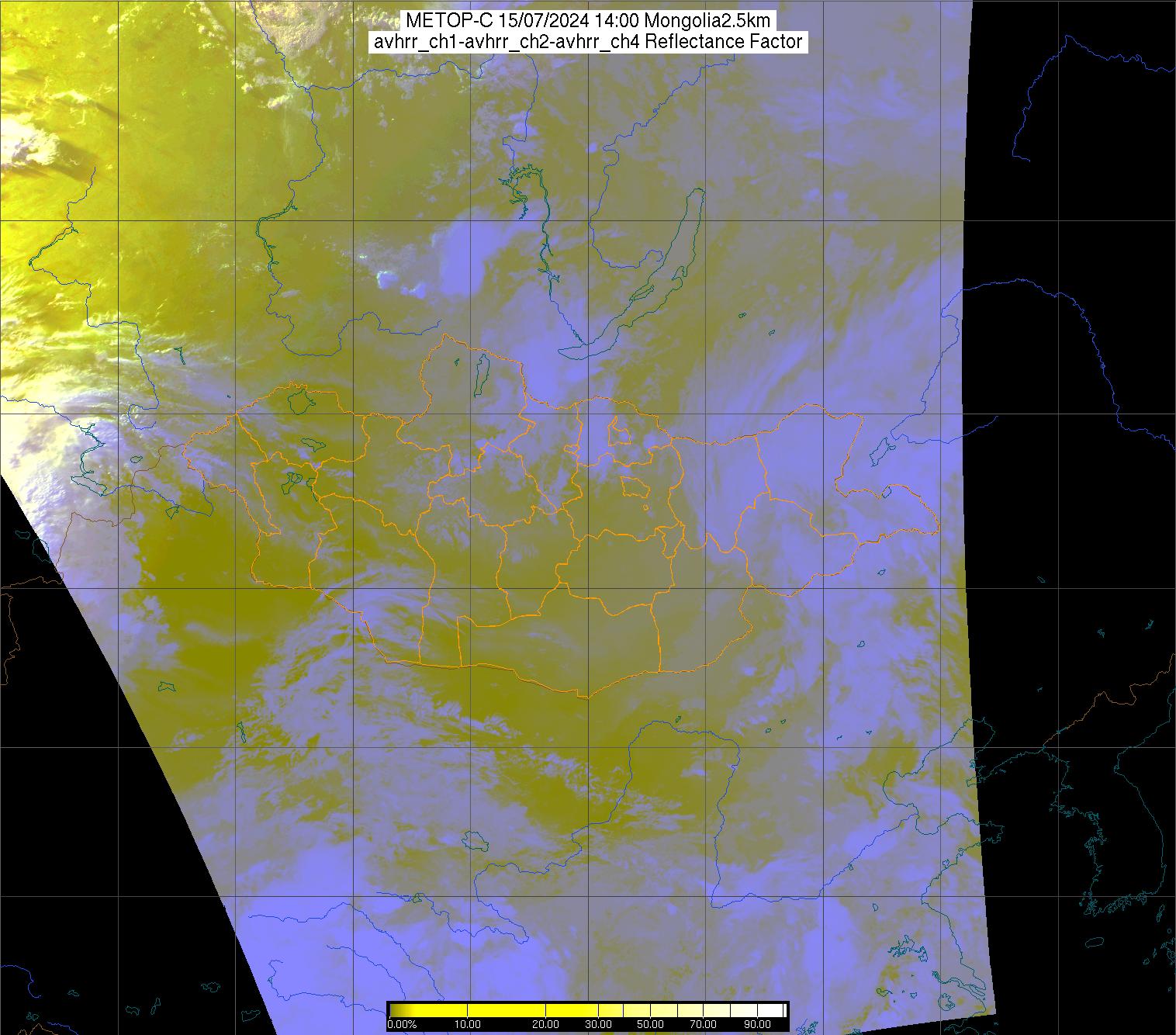Click the 90.00 label on the color scale
Viewport: 1176px width, 1035px height.
pos(757,1024)
